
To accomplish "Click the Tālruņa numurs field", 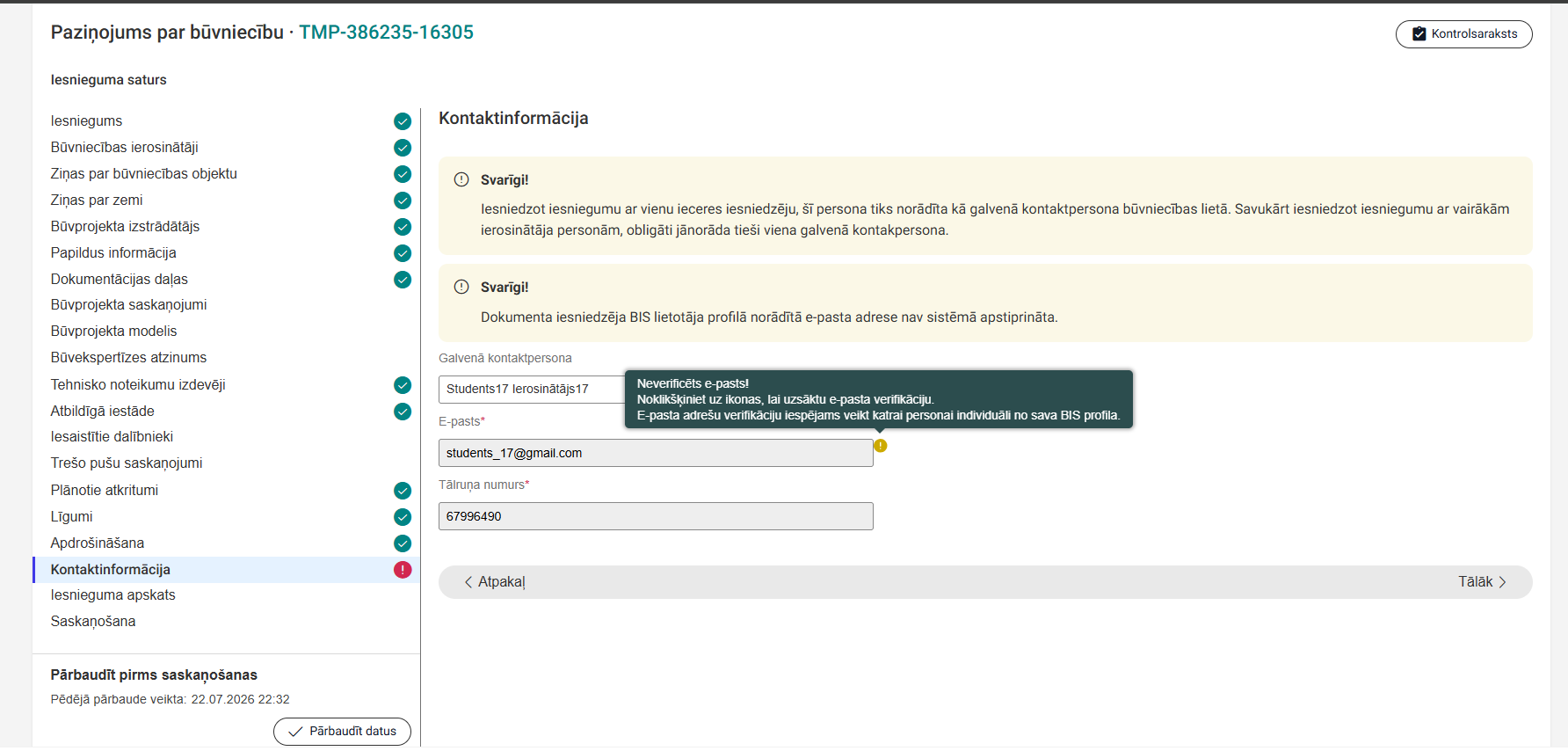I will point(656,516).
